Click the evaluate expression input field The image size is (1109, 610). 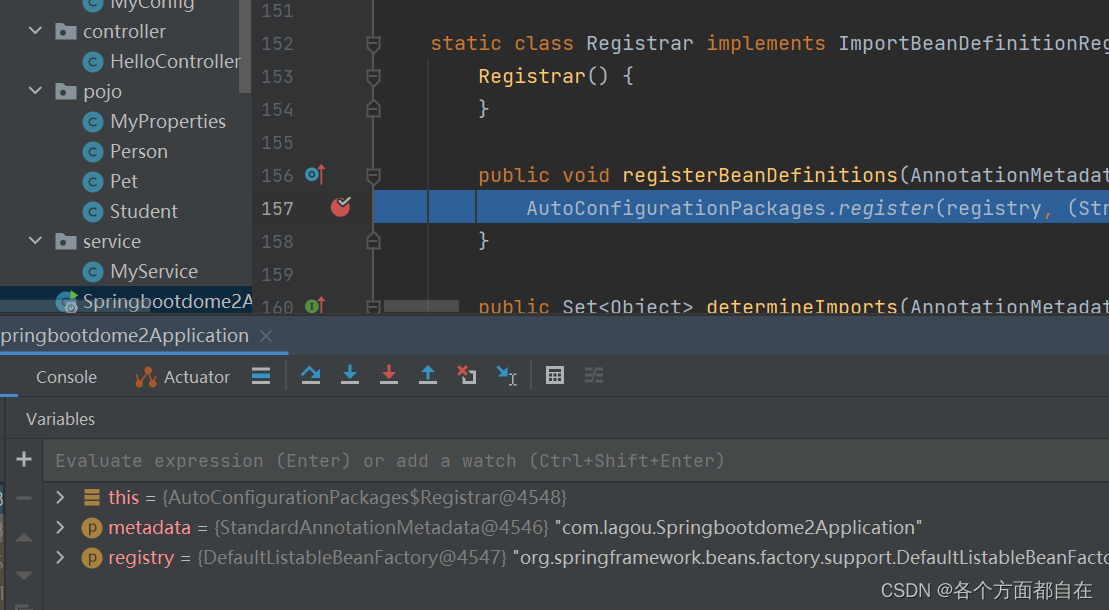click(400, 459)
